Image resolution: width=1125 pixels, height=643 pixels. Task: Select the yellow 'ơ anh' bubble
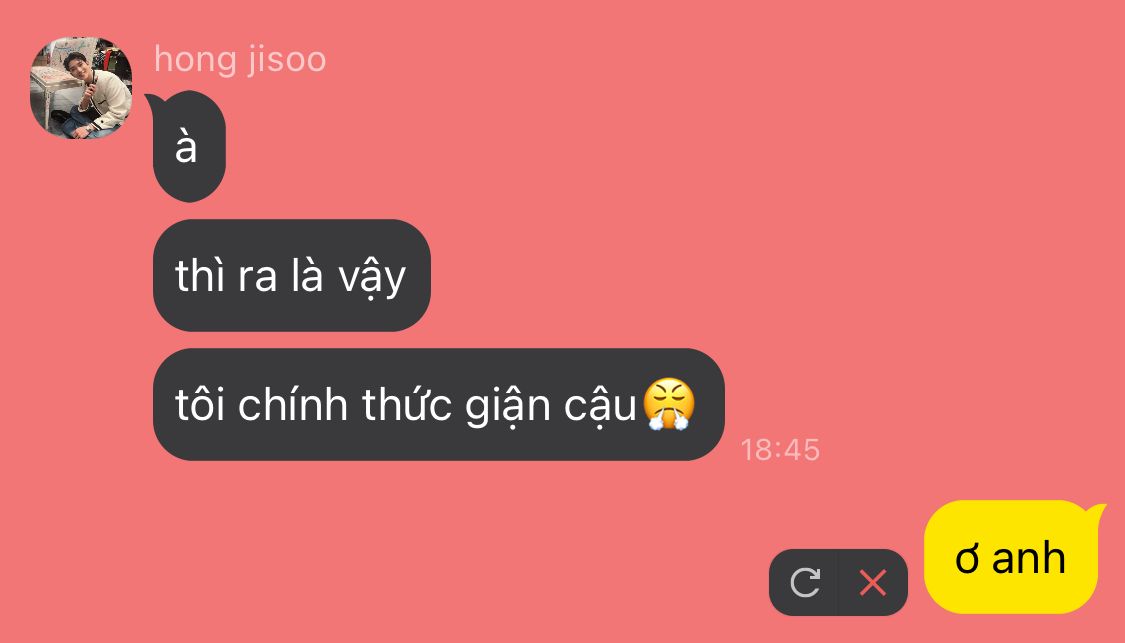(1011, 557)
